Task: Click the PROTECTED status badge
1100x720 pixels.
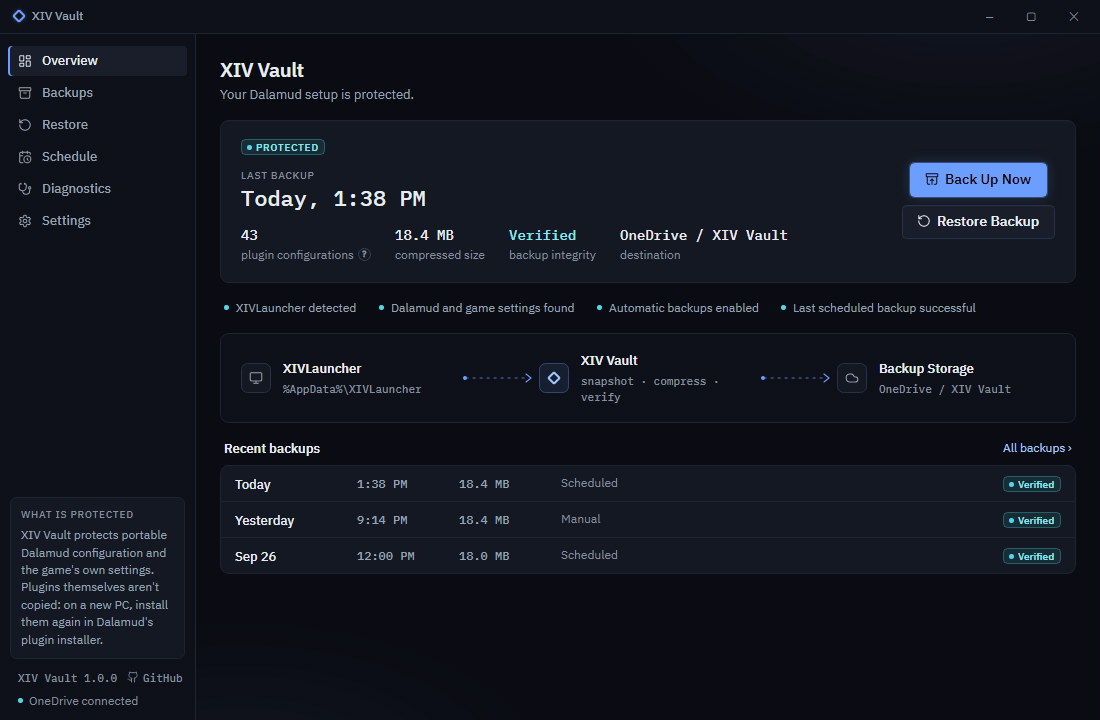Action: pyautogui.click(x=283, y=147)
